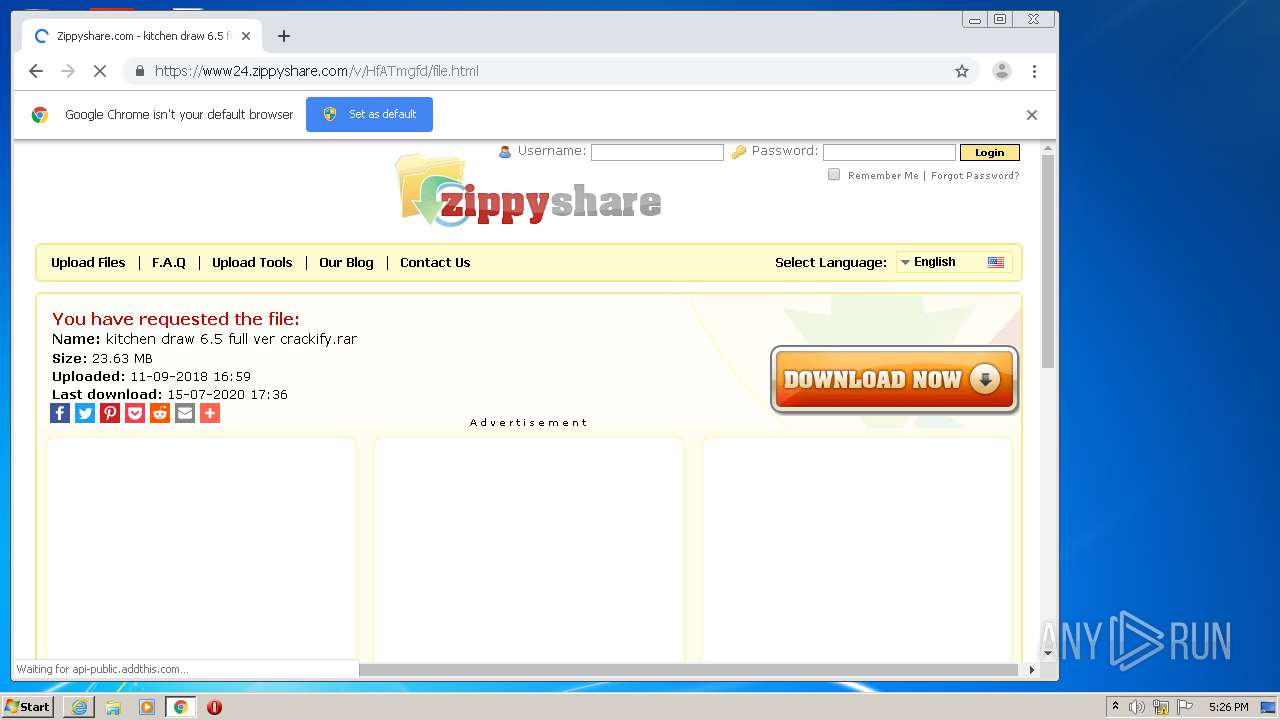
Task: Dismiss the default browser notification bar
Action: (1032, 115)
